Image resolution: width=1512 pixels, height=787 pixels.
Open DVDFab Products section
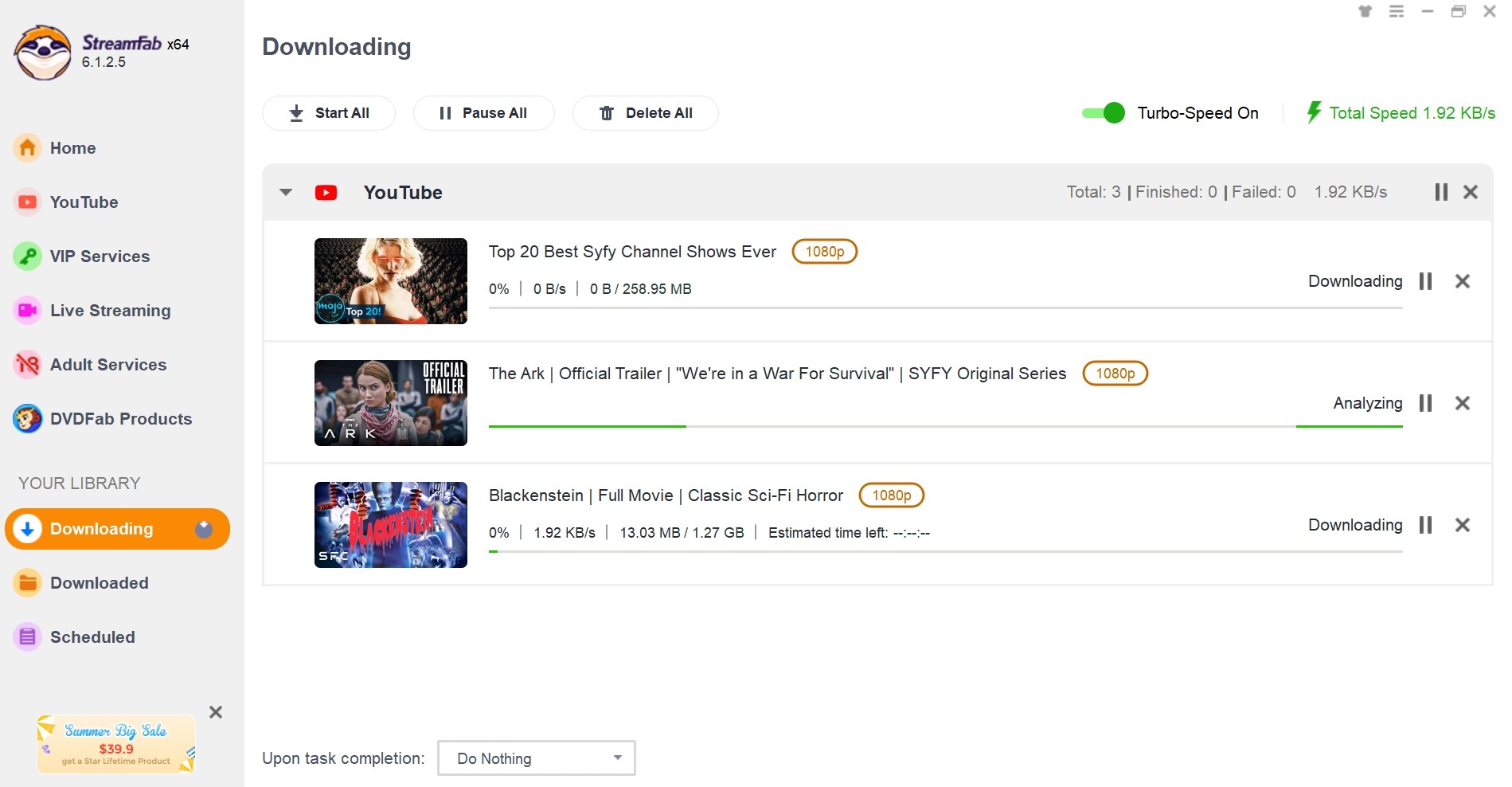[121, 419]
